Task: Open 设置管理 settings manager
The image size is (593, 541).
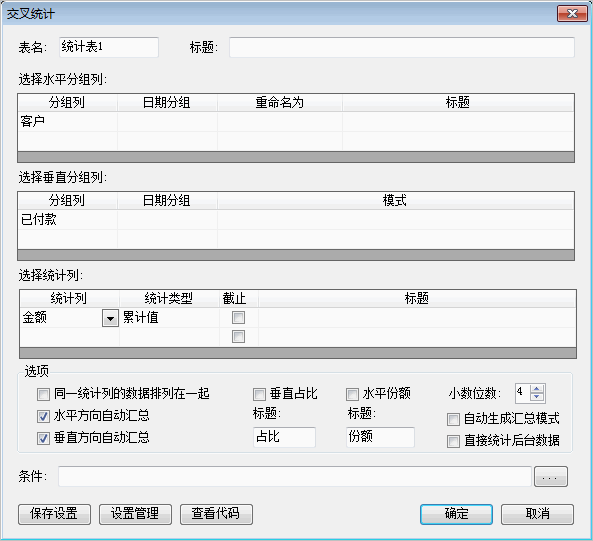Action: pos(135,514)
